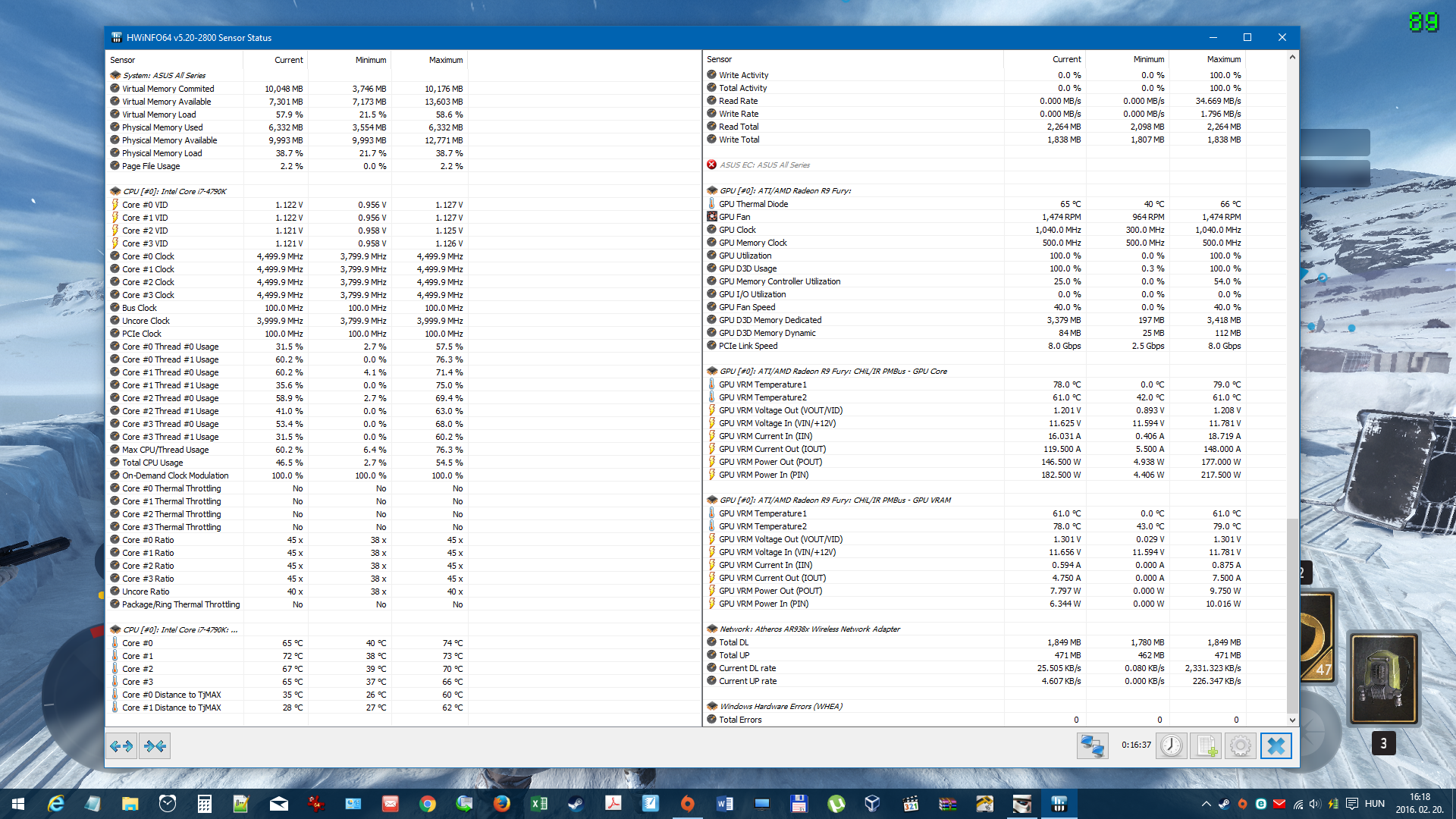Select the disabled ASUS EC sensor red icon
Viewport: 1456px width, 819px height.
pyautogui.click(x=711, y=165)
